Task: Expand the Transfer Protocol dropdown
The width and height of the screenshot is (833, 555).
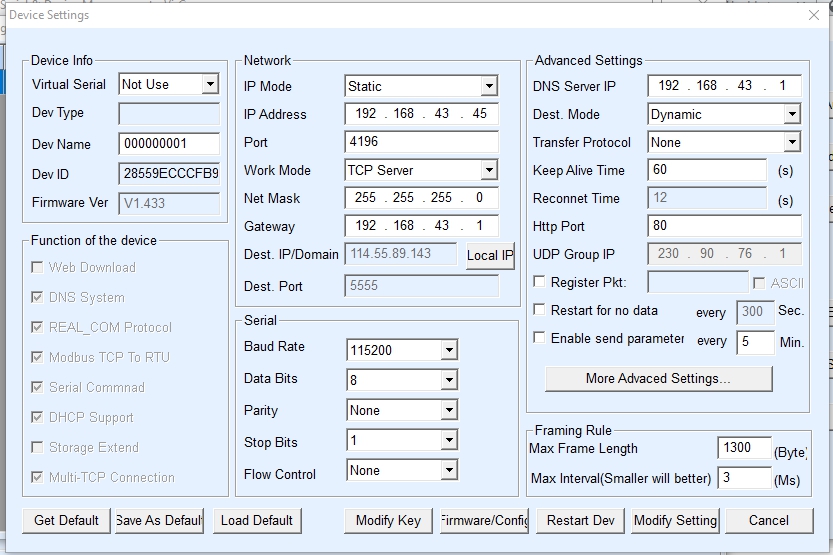Action: [791, 143]
